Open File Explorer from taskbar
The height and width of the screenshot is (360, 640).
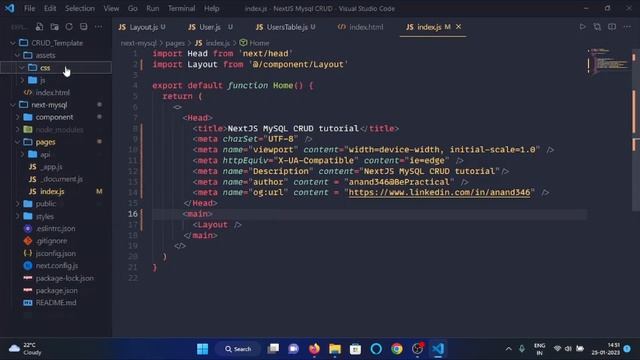coord(335,349)
